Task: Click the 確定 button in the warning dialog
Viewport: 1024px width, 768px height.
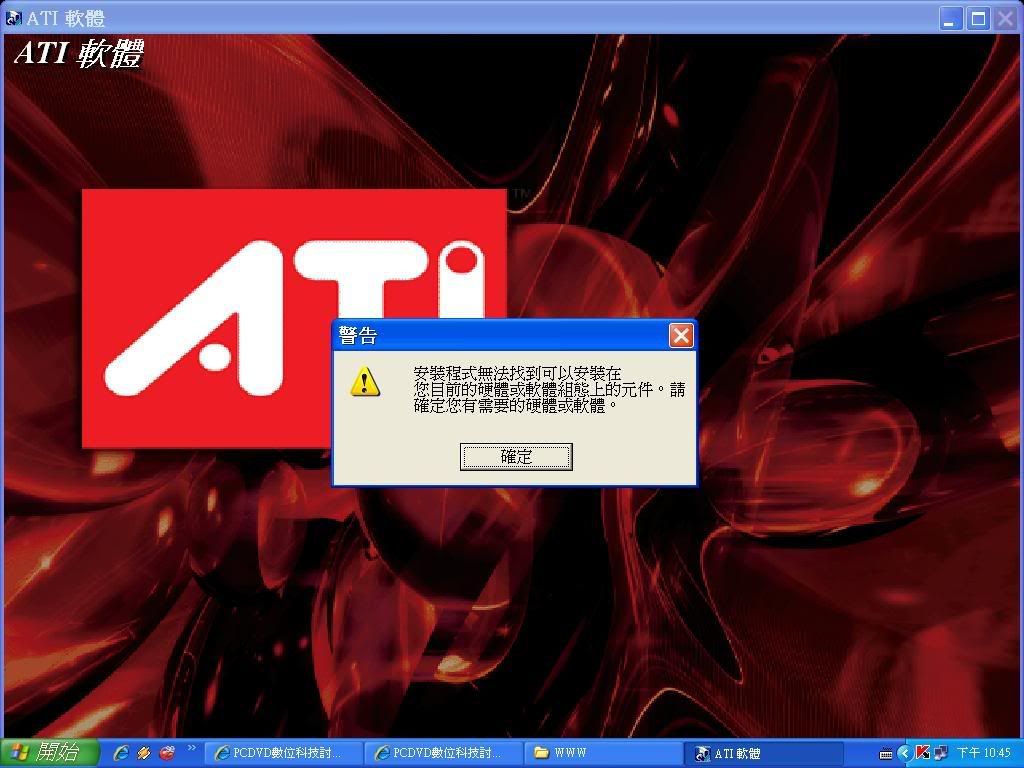Action: 516,457
